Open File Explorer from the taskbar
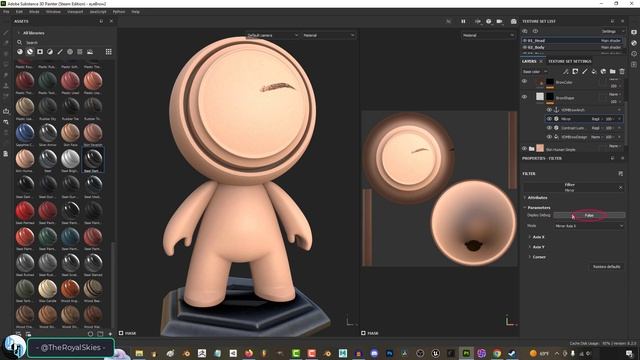 tap(139, 353)
